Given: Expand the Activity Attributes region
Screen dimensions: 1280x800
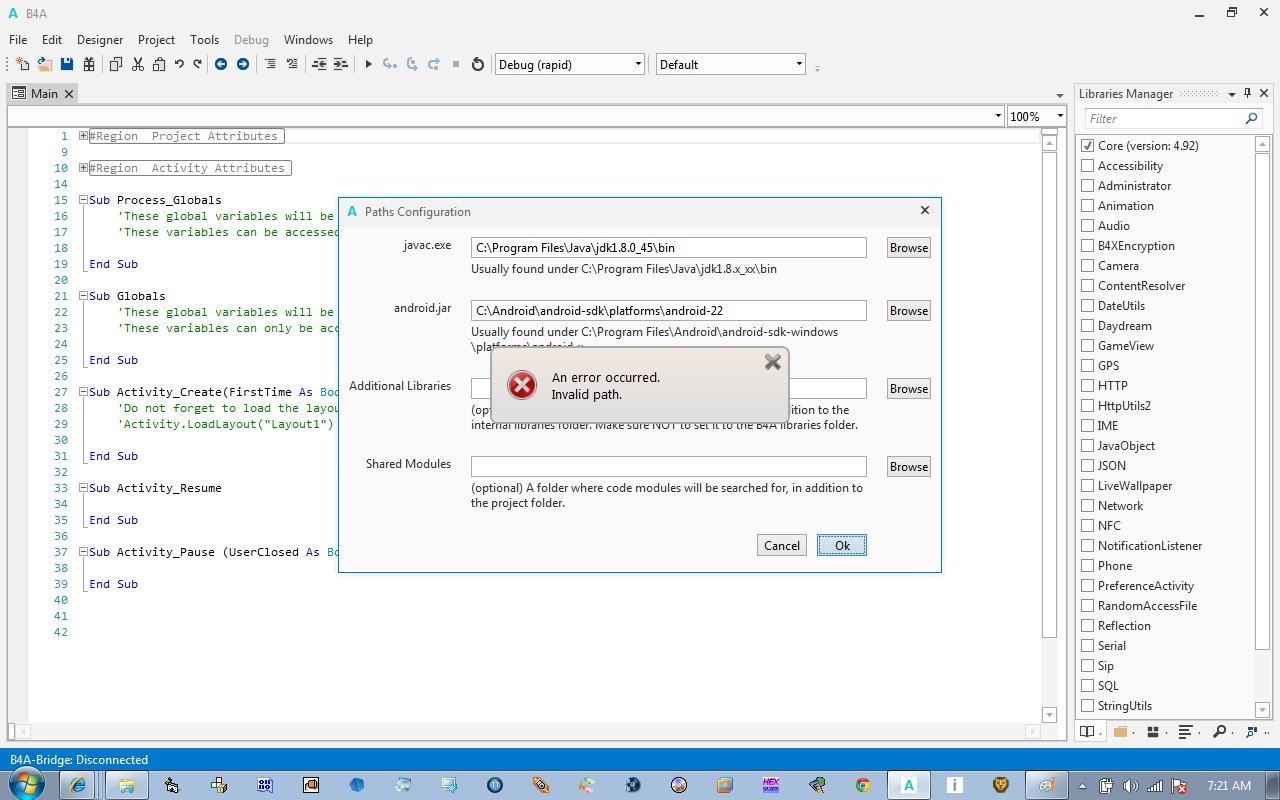Looking at the screenshot, I should (x=84, y=168).
